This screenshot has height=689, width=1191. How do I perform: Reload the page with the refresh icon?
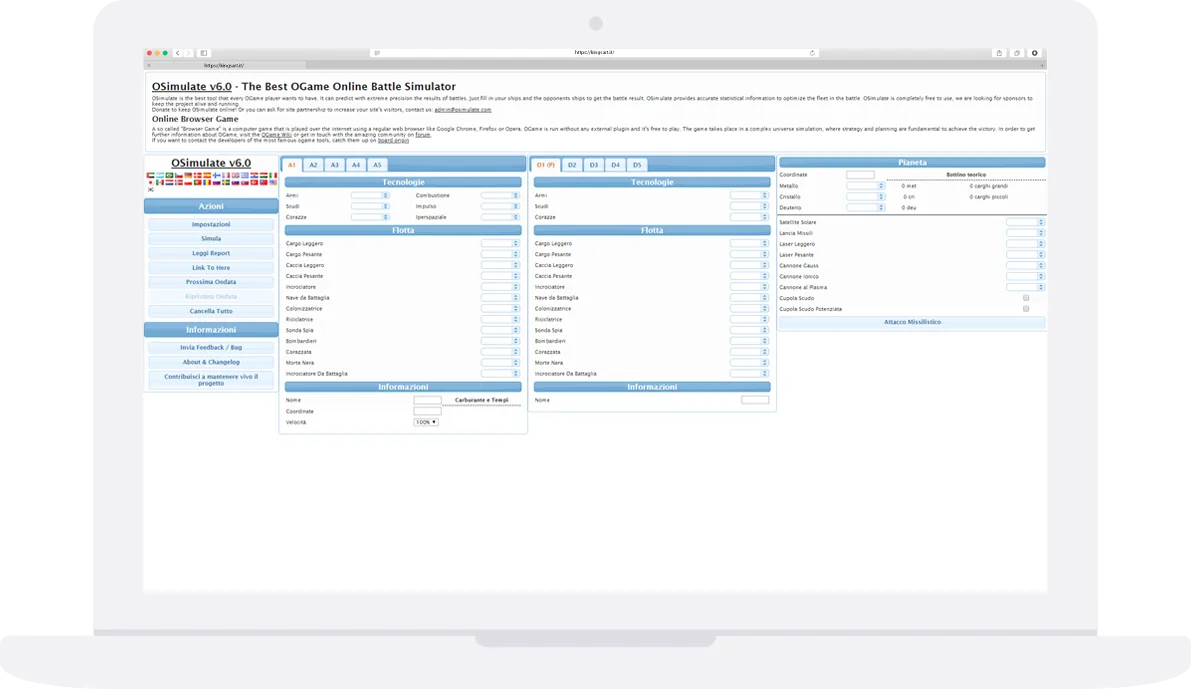(x=812, y=53)
